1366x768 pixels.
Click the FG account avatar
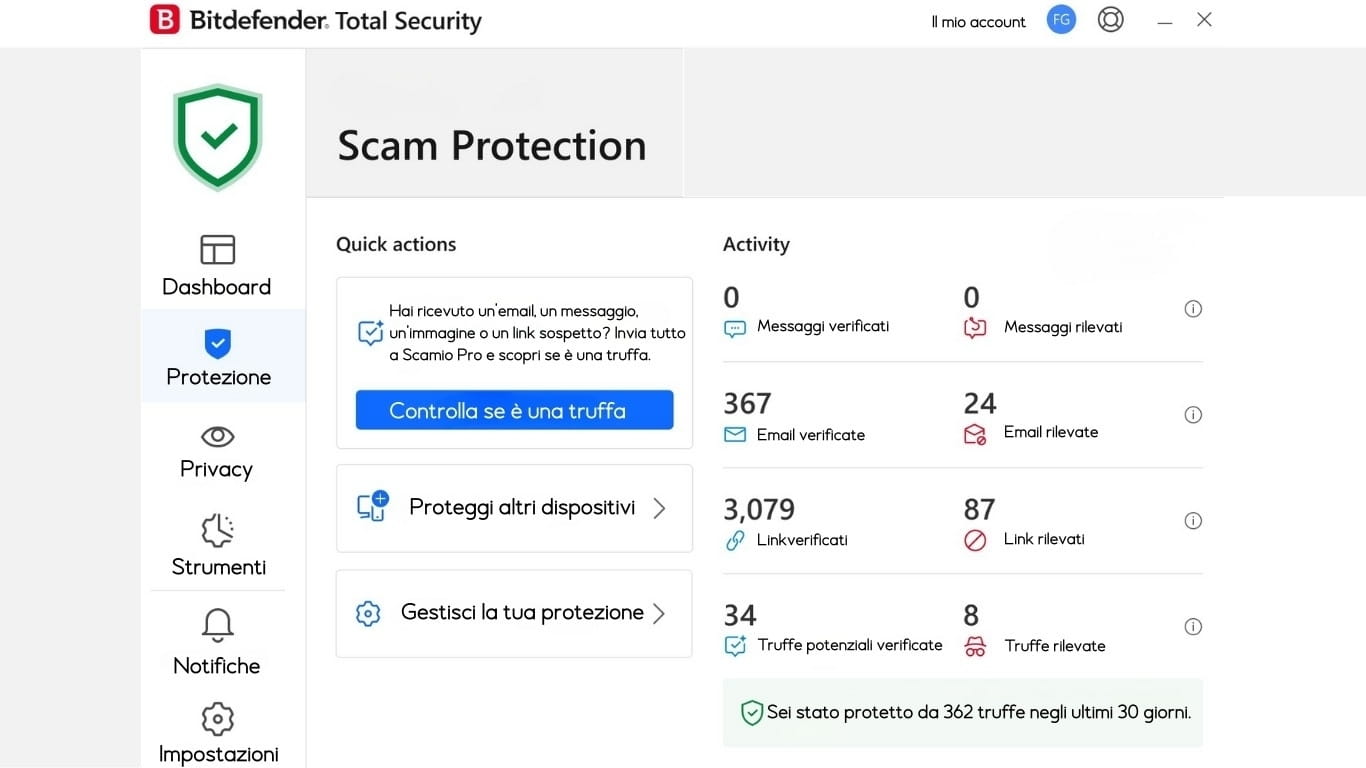click(x=1061, y=20)
